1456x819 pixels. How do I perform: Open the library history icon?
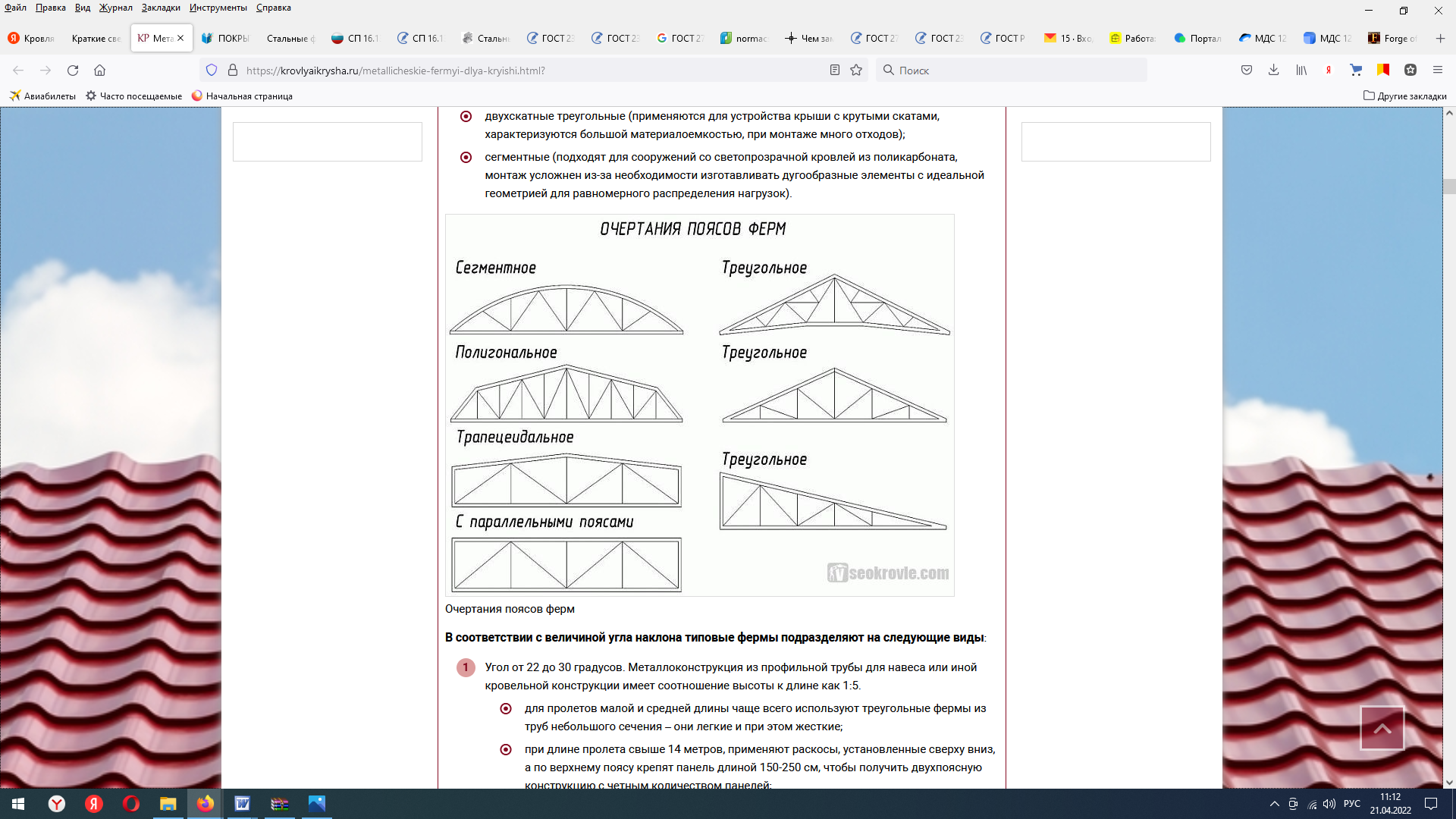[x=1301, y=70]
